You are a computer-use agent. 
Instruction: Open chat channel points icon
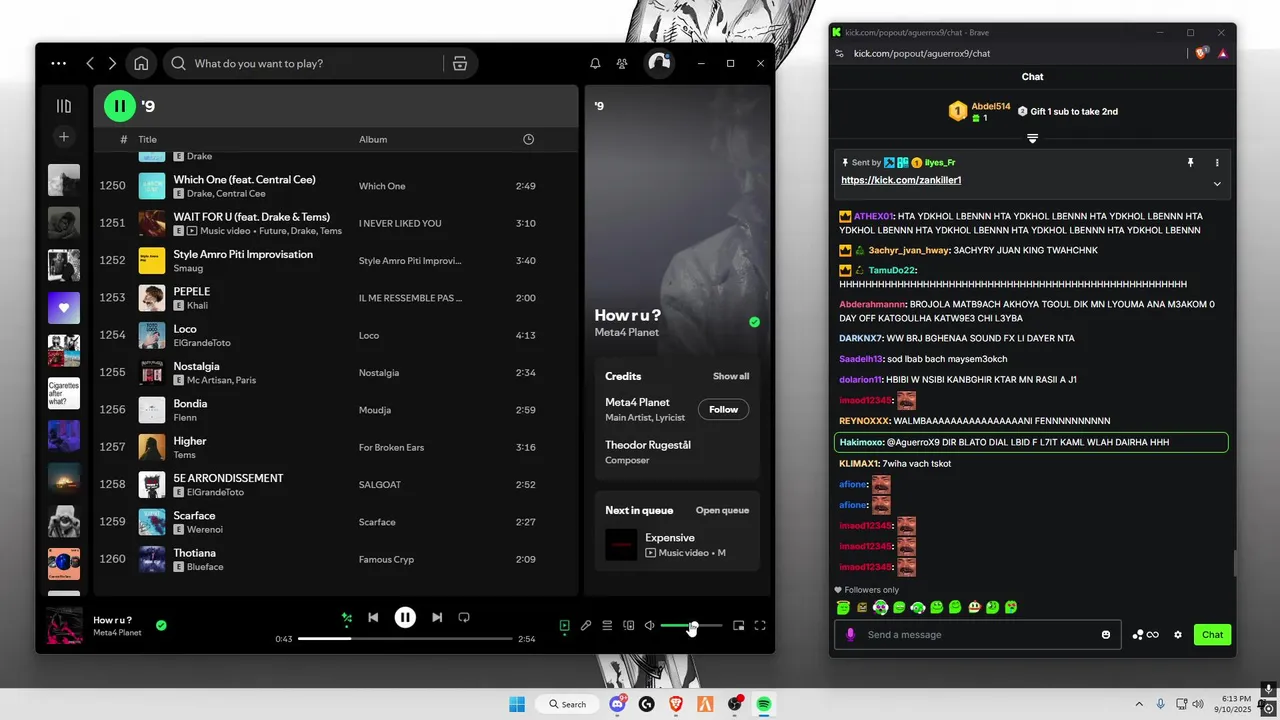pyautogui.click(x=1146, y=634)
